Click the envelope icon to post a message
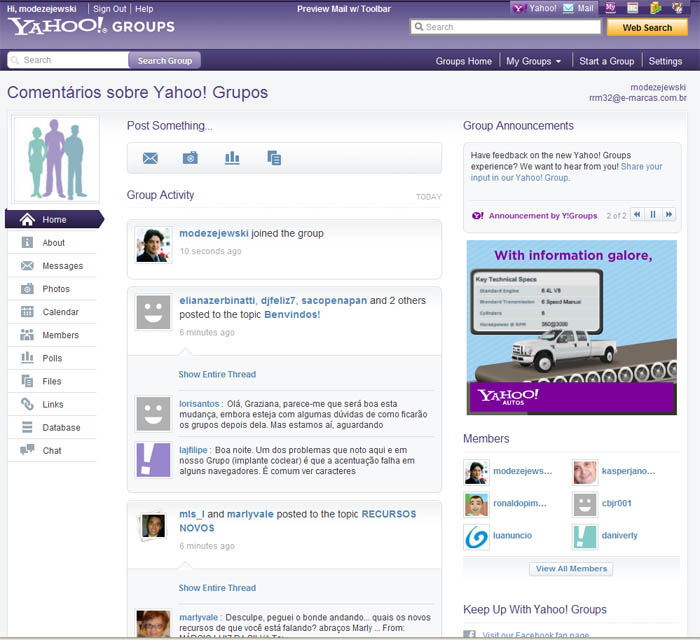This screenshot has height=640, width=700. click(150, 158)
